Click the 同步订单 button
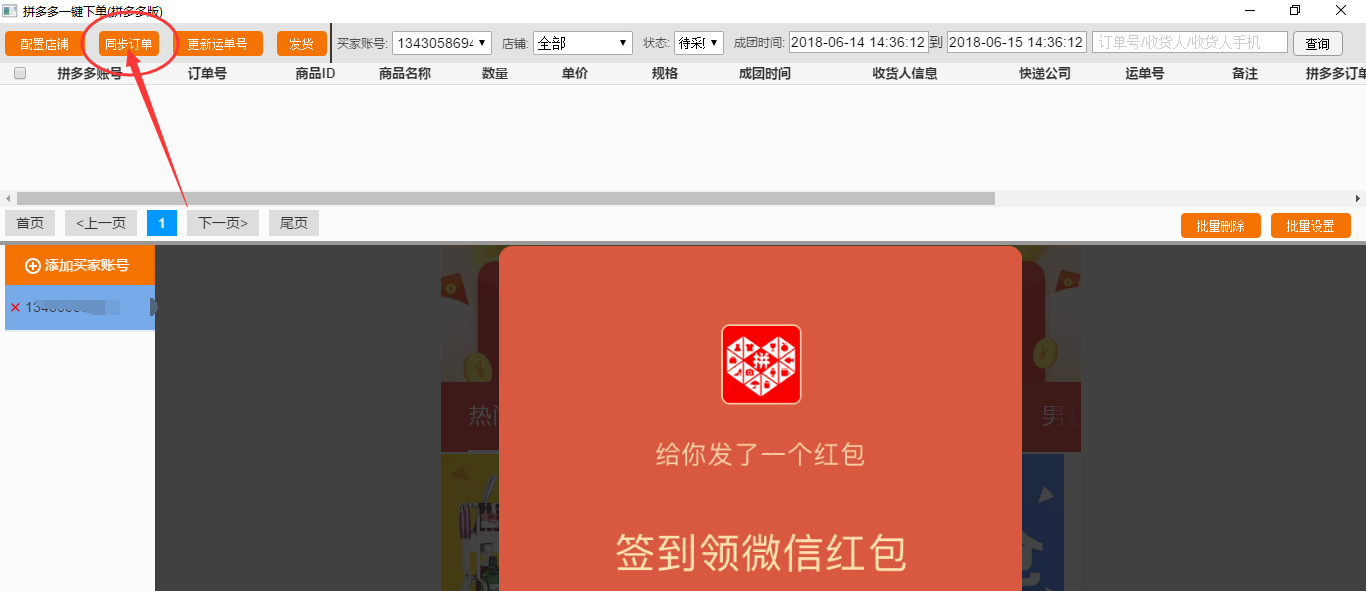 (129, 44)
